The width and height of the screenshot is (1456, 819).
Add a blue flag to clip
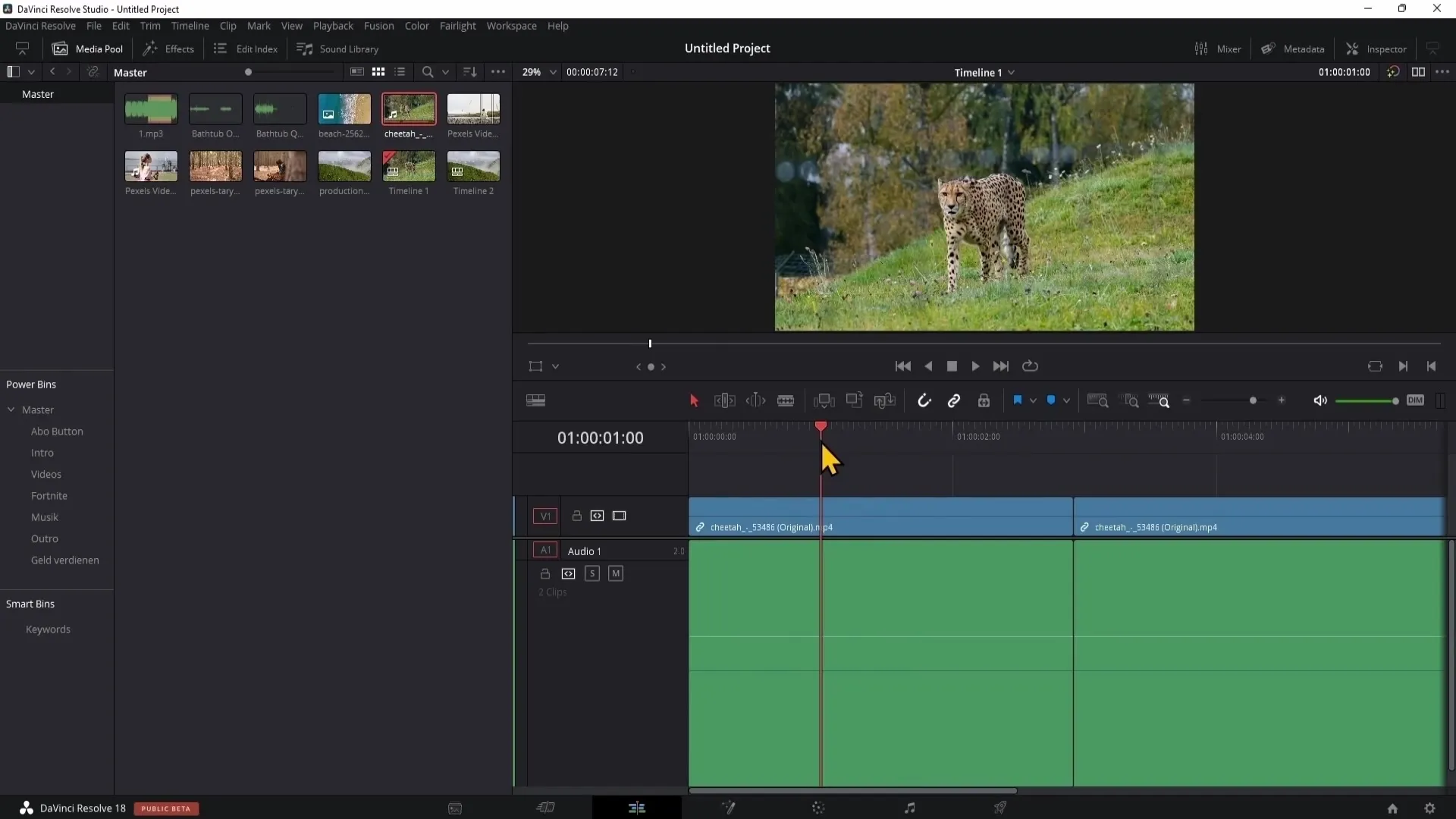pyautogui.click(x=1018, y=400)
